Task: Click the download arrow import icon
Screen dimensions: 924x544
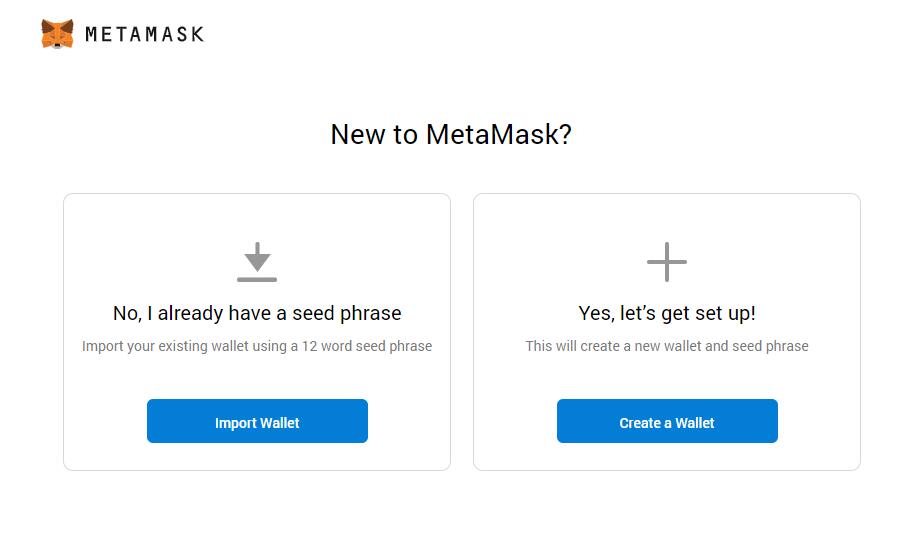Action: coord(257,256)
